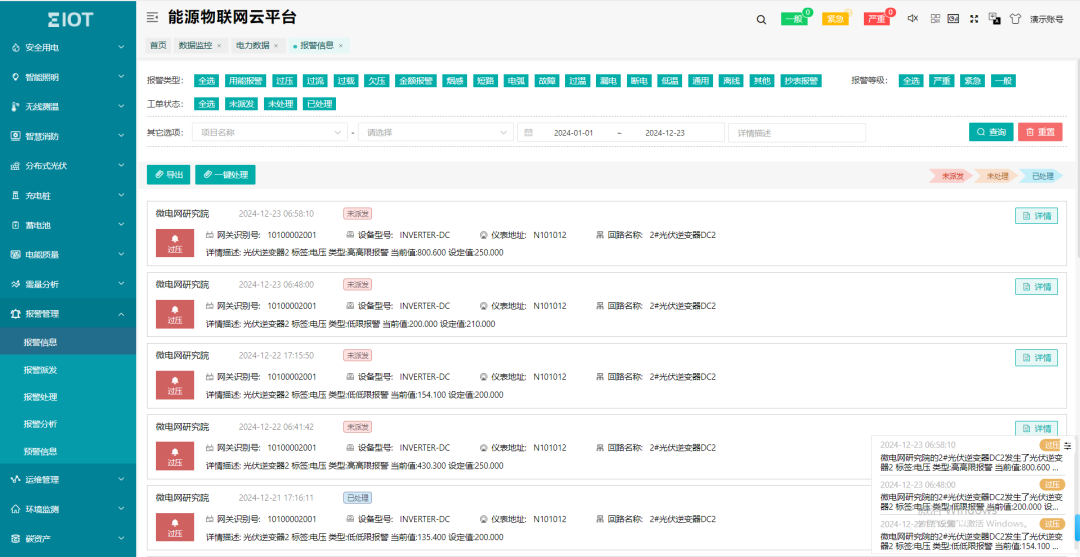Expand the 智慧消防 sidebar menu
Image resolution: width=1080 pixels, height=557 pixels.
click(68, 136)
